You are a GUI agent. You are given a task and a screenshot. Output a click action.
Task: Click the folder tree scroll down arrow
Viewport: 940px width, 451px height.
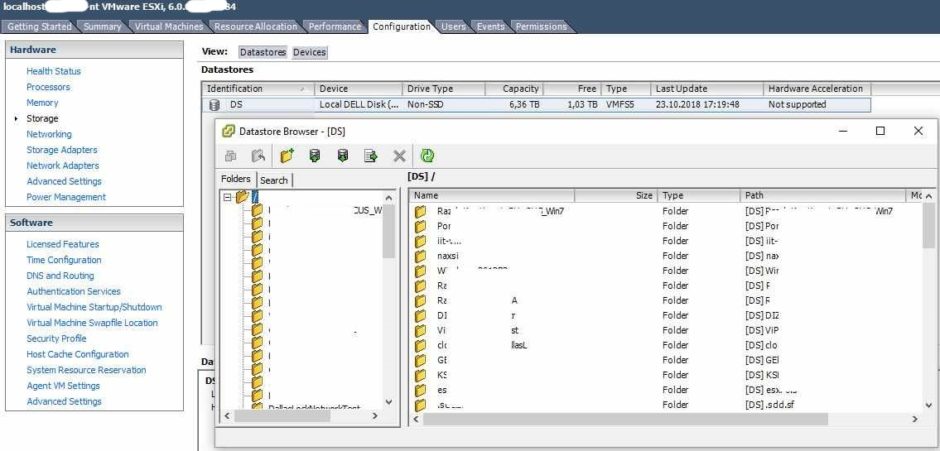pyautogui.click(x=388, y=402)
